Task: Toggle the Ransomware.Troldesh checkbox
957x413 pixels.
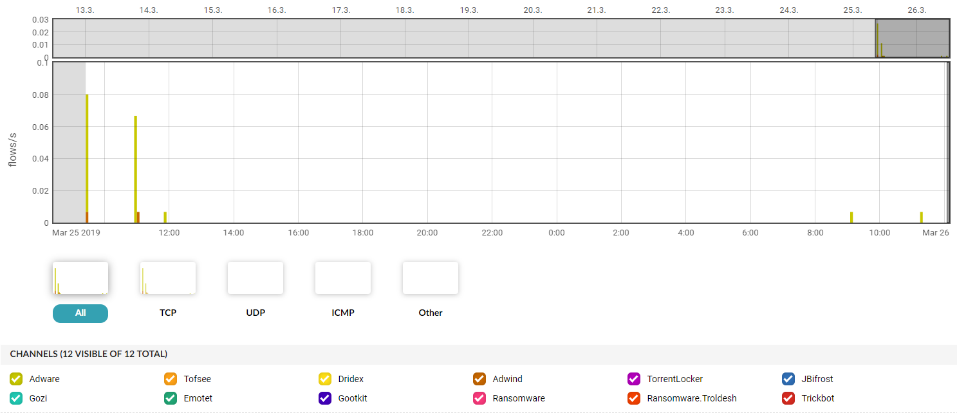Action: (x=634, y=398)
